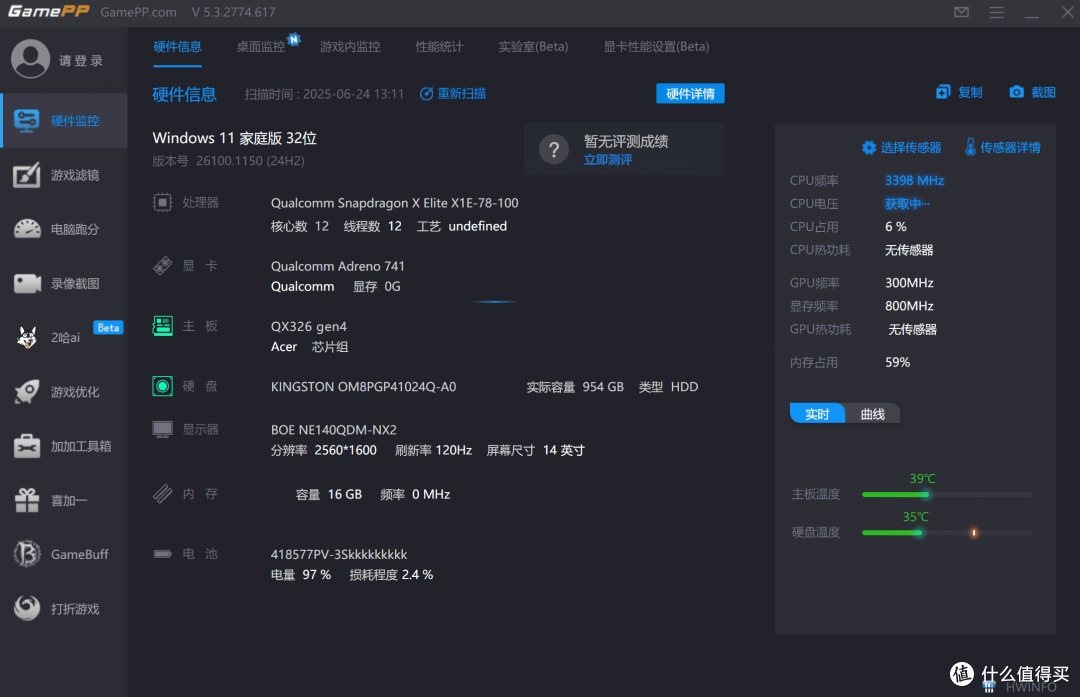Open 2哈ai Beta in sidebar
The image size is (1080, 697).
pos(64,337)
